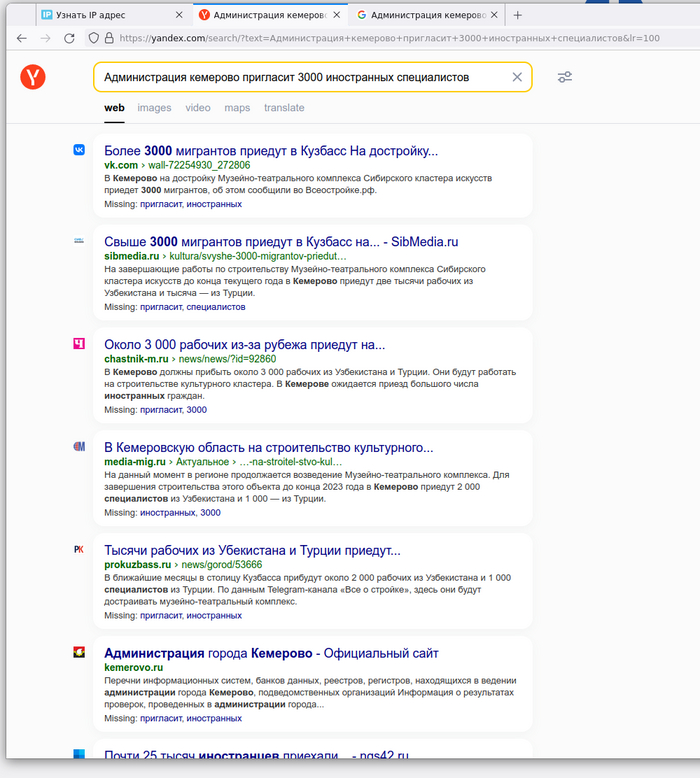Clear the search query with X icon
This screenshot has height=778, width=700.
coord(517,77)
